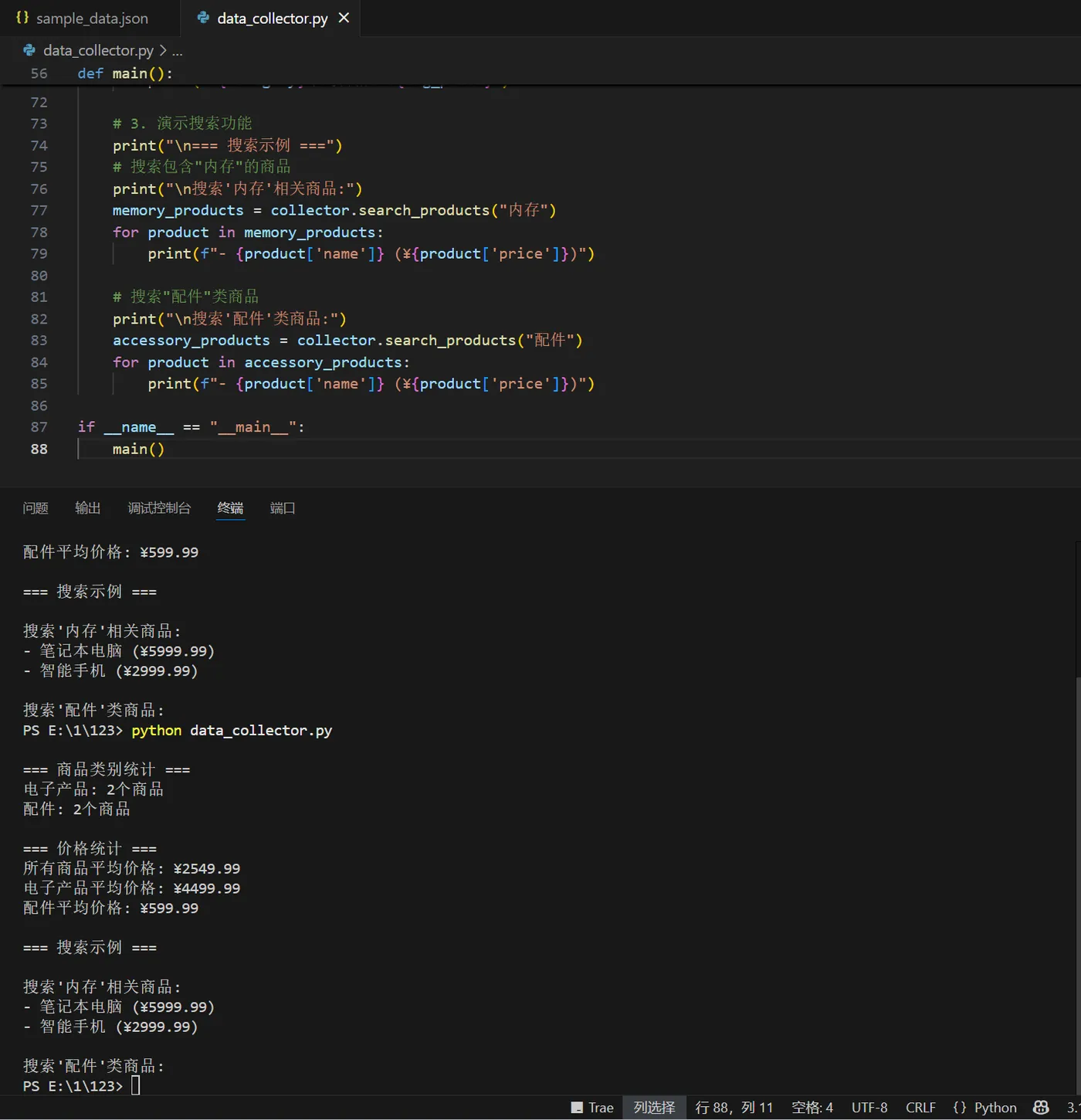
Task: Click data_collector.py in the breadcrumb path
Action: [x=98, y=50]
